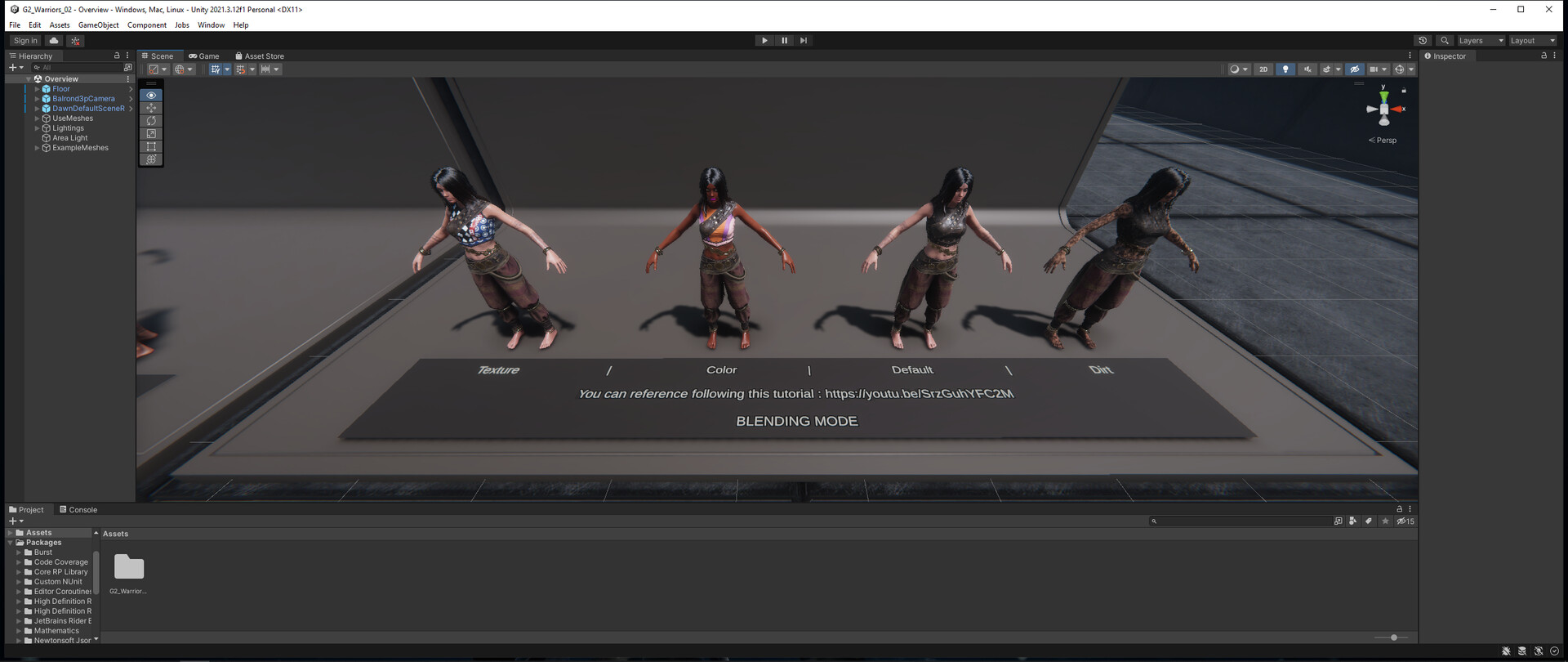Step one frame forward
The height and width of the screenshot is (662, 1568).
click(x=804, y=40)
